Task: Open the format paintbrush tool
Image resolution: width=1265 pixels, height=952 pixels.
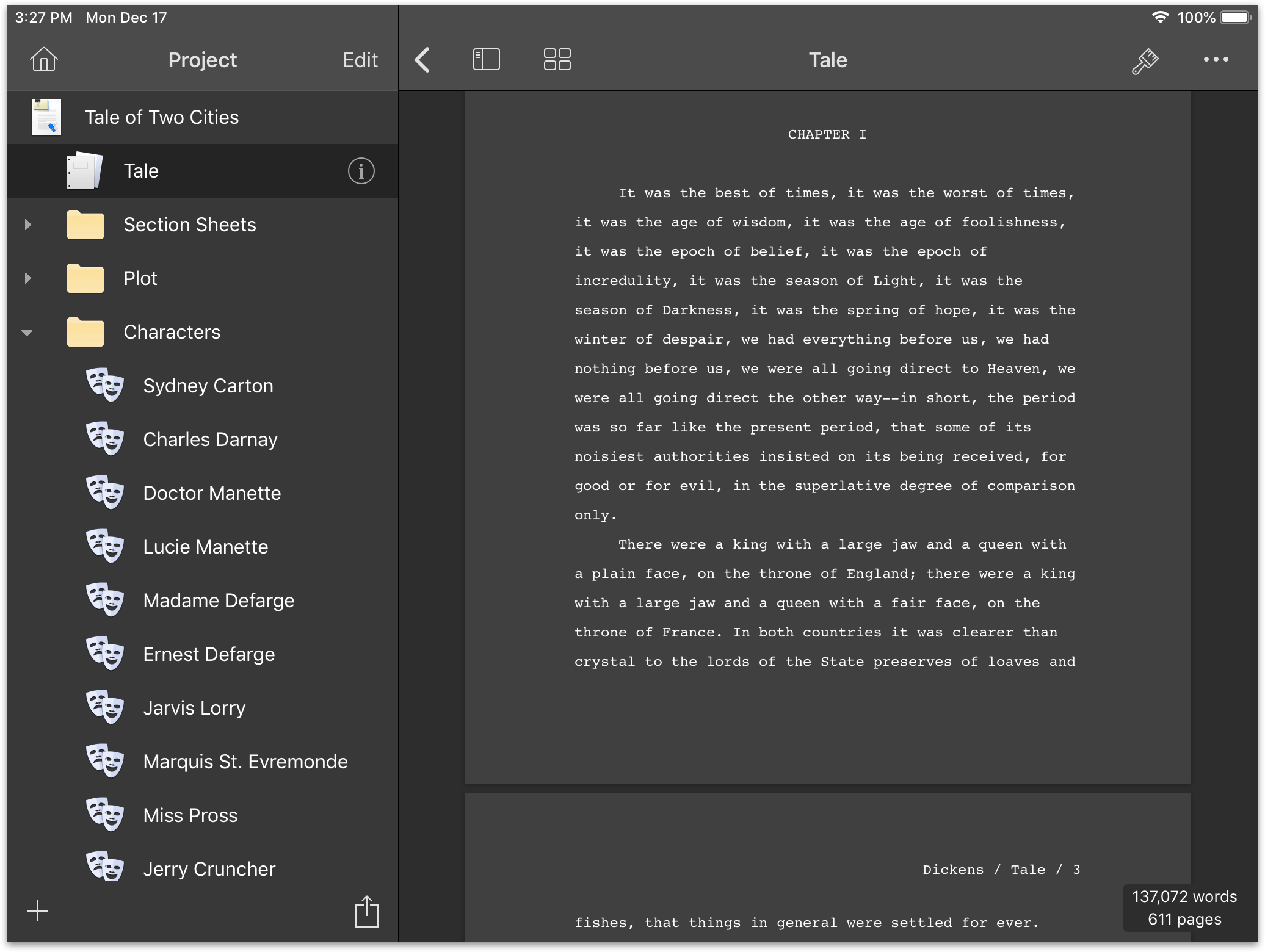Action: click(x=1145, y=60)
